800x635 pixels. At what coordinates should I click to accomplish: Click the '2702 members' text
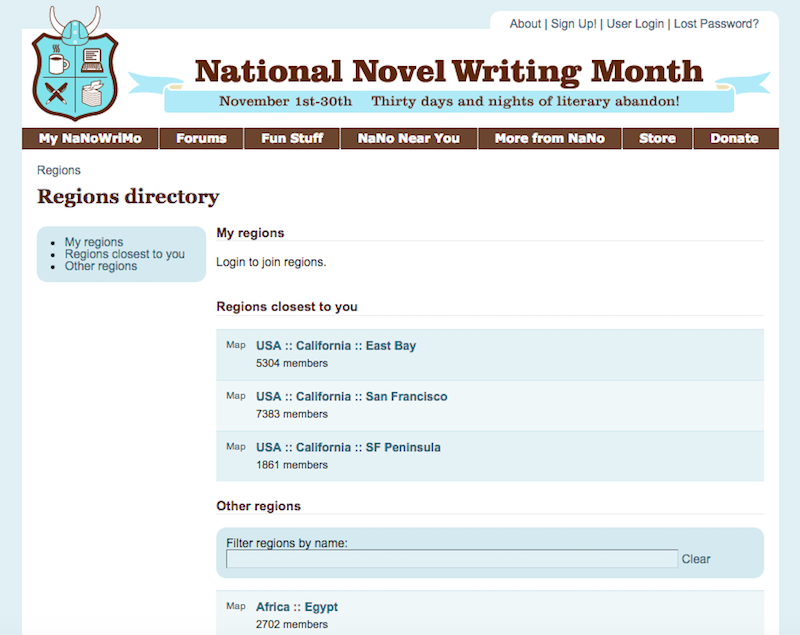tap(292, 624)
